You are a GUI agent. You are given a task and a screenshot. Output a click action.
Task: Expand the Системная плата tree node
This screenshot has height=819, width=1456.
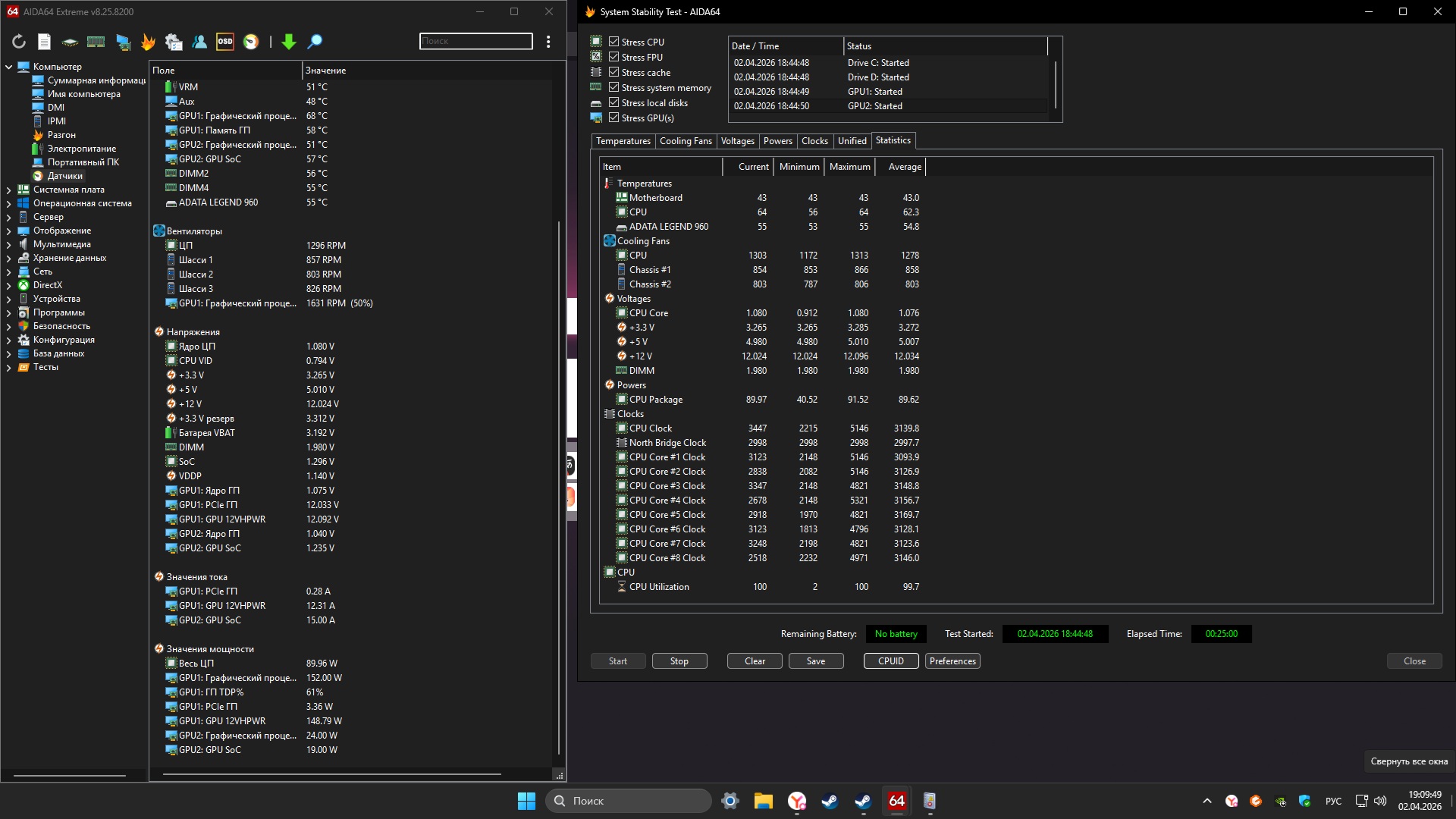point(8,190)
